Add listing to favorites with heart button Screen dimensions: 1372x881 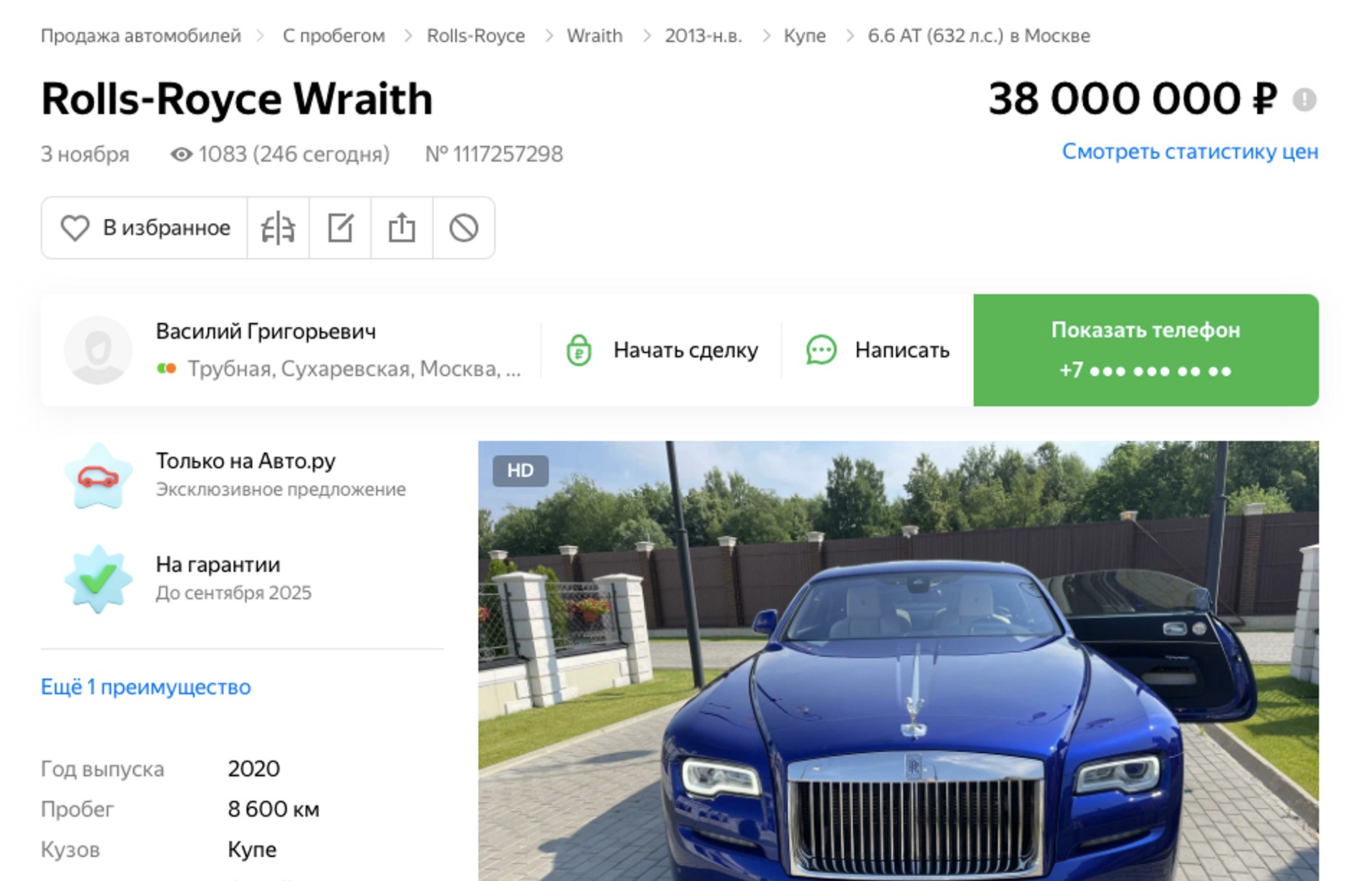[144, 228]
